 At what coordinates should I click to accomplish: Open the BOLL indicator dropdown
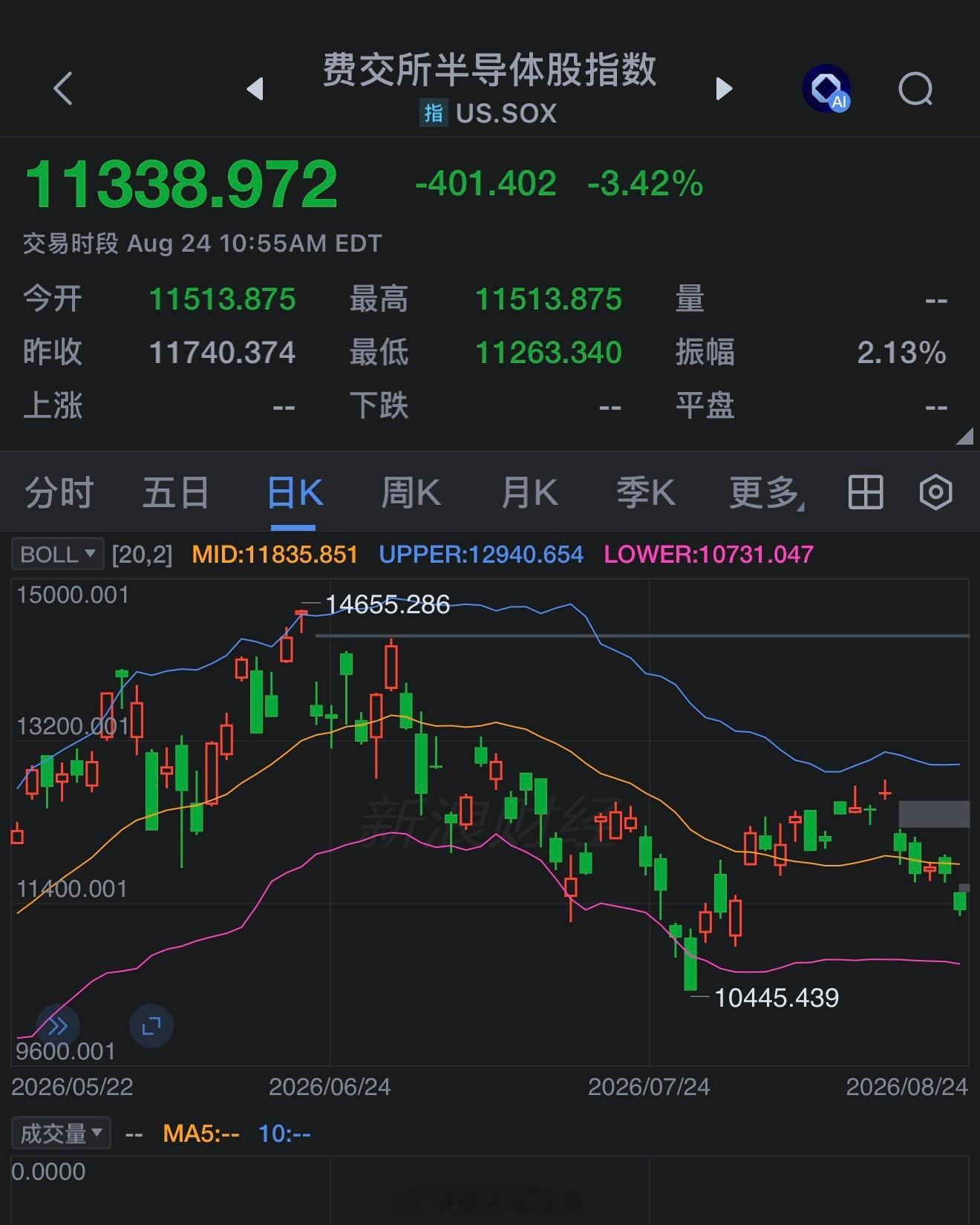click(57, 555)
